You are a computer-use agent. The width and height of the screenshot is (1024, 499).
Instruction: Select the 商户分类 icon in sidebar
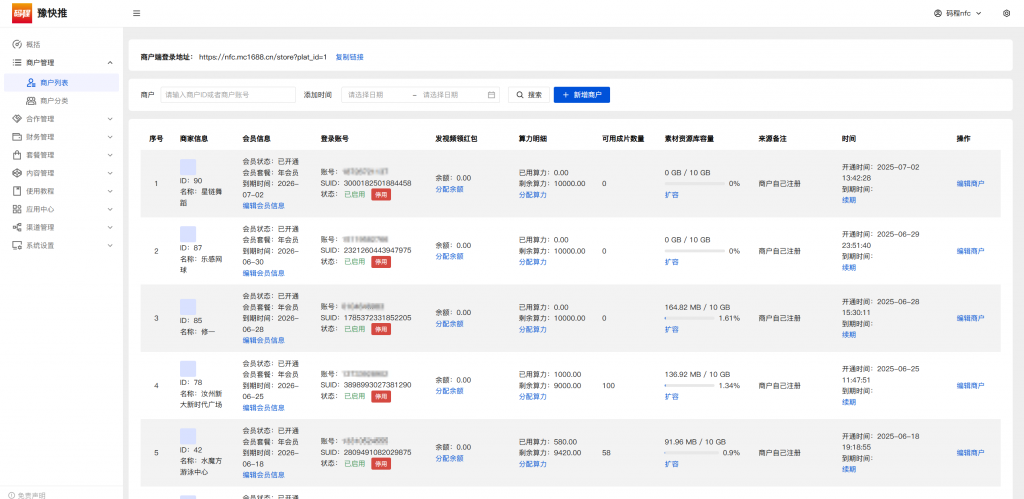pyautogui.click(x=31, y=100)
